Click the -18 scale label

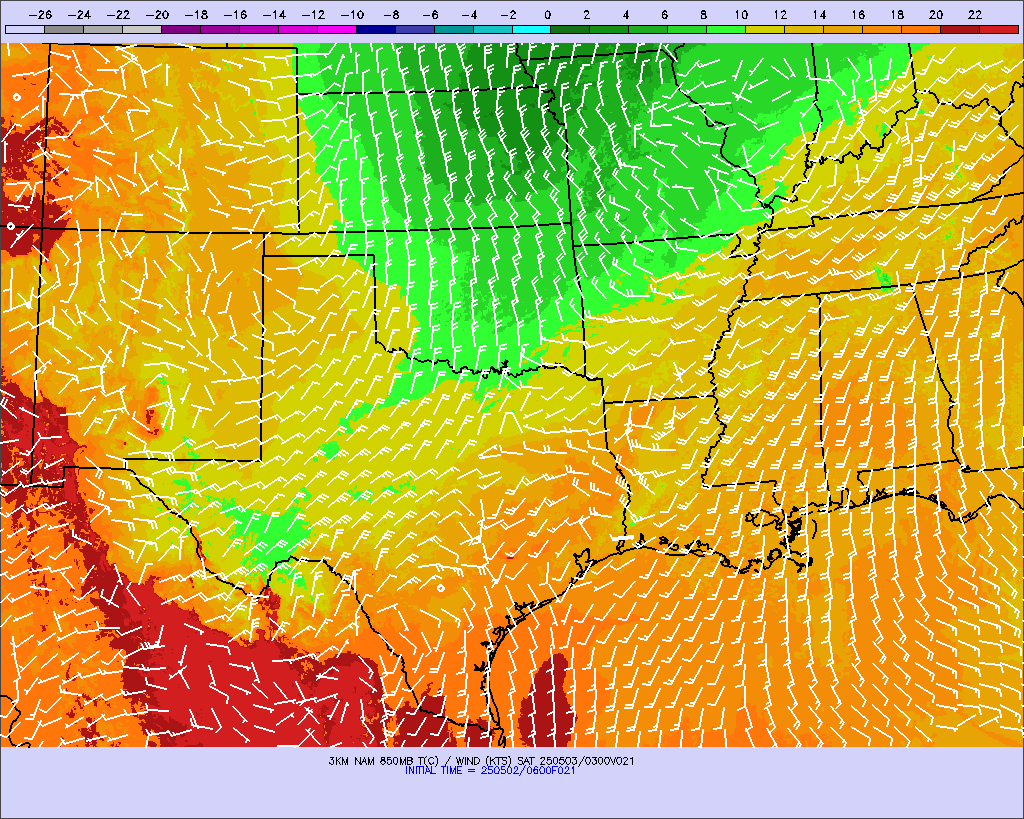[196, 14]
